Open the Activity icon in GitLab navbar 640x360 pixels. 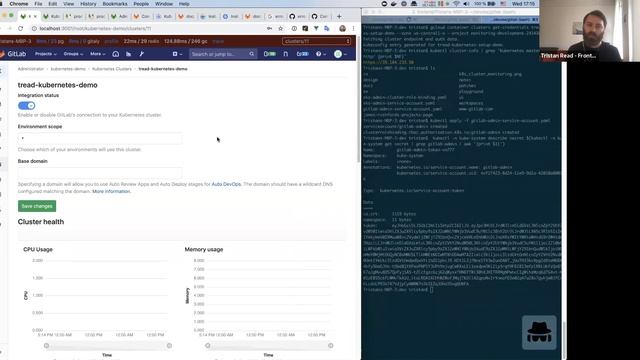(x=116, y=54)
